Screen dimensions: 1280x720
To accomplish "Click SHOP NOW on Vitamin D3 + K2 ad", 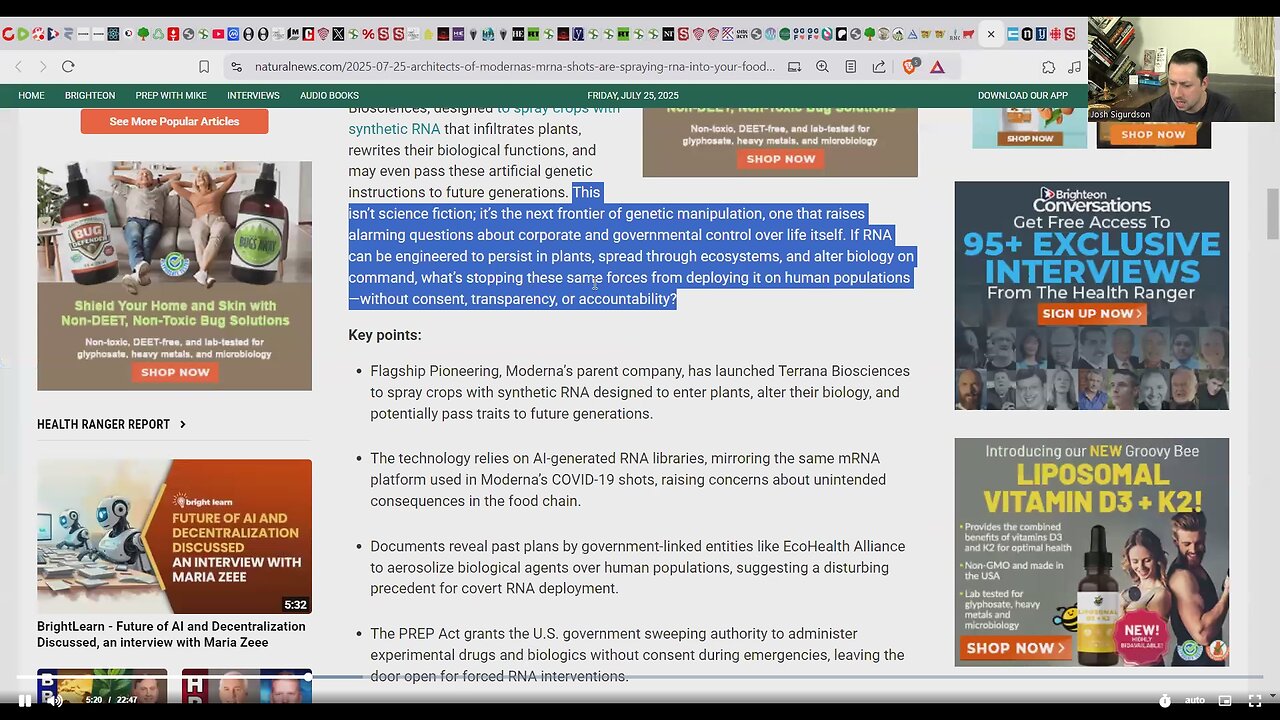I will pos(1016,648).
